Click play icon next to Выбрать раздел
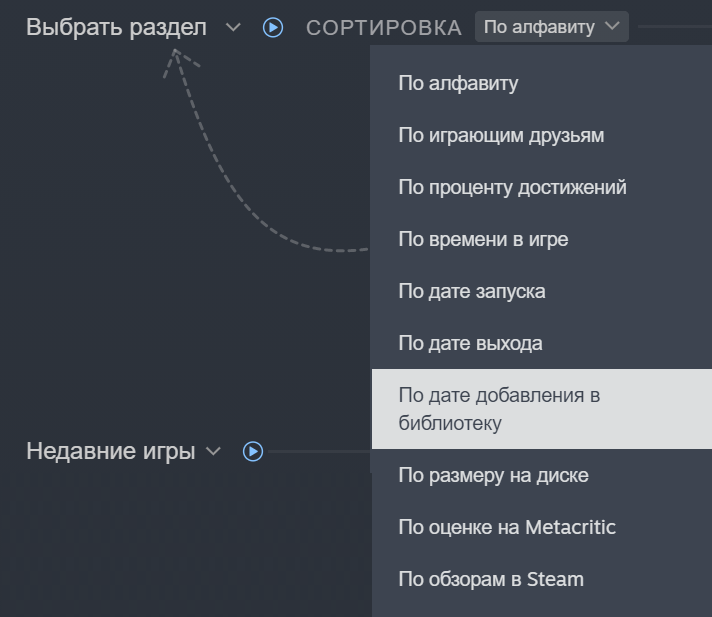This screenshot has height=617, width=712. [273, 28]
